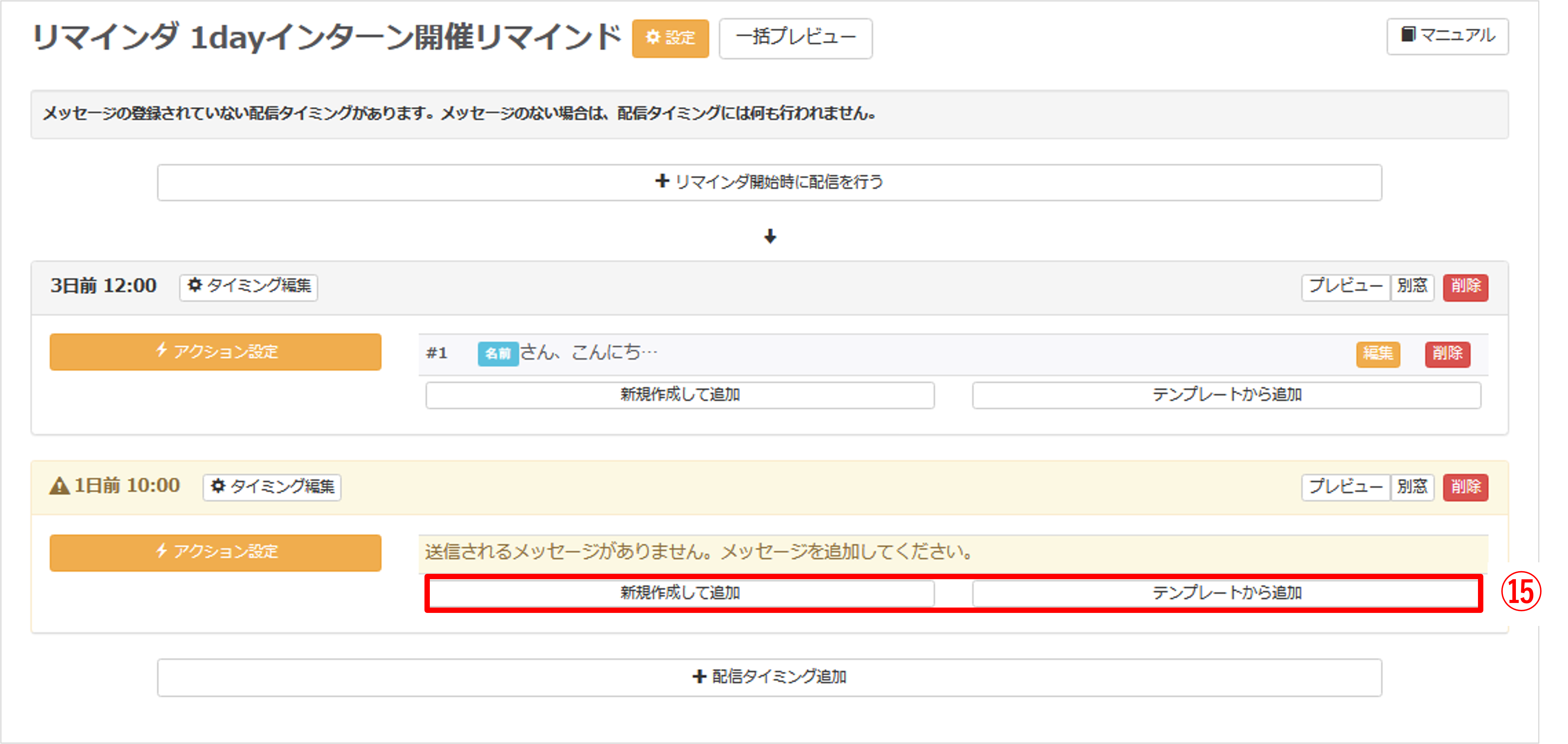The height and width of the screenshot is (744, 1568).
Task: Click the 3日前 12:00 heading
Action: pos(103,286)
